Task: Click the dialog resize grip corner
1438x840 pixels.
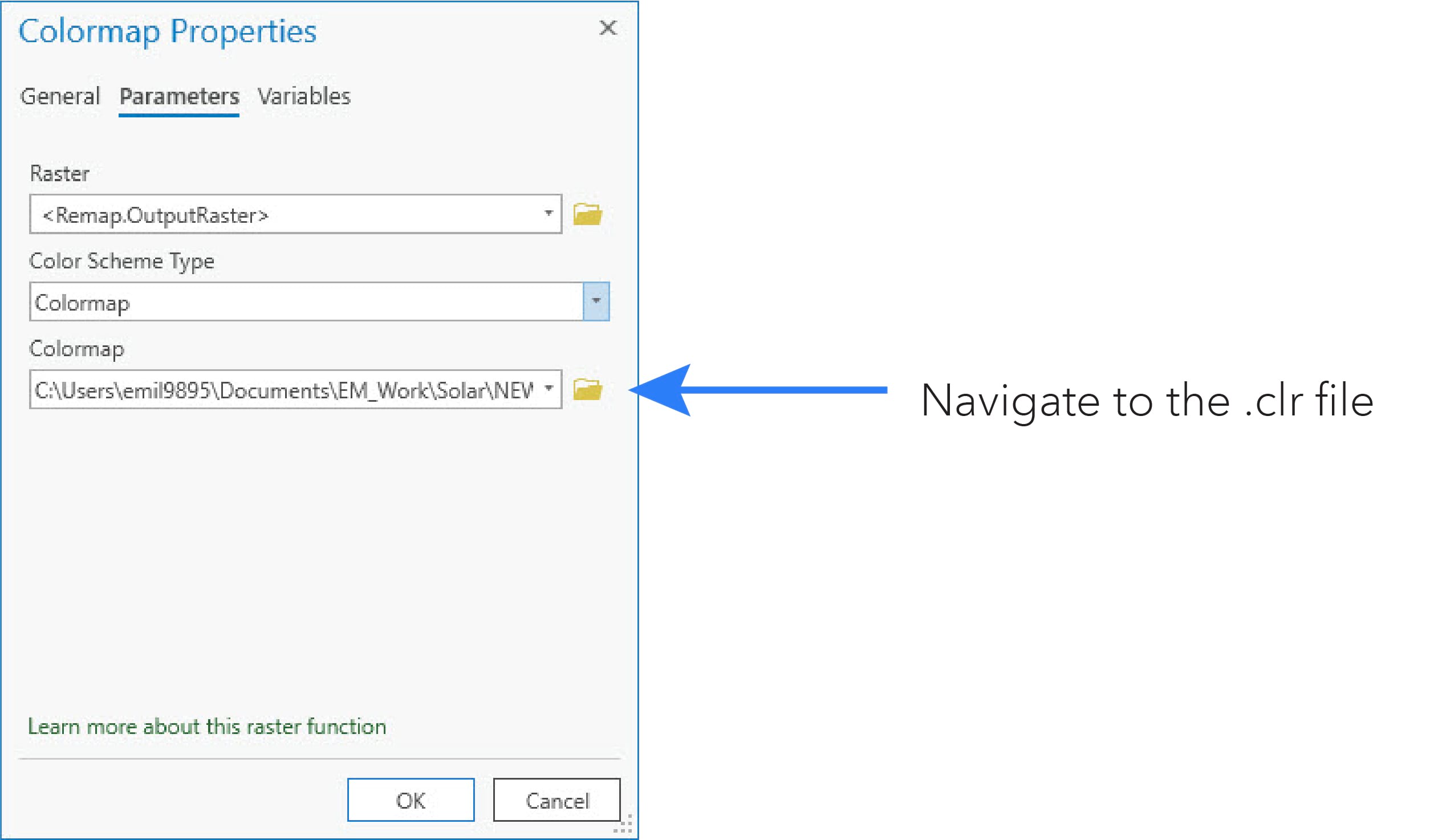Action: pos(625,826)
